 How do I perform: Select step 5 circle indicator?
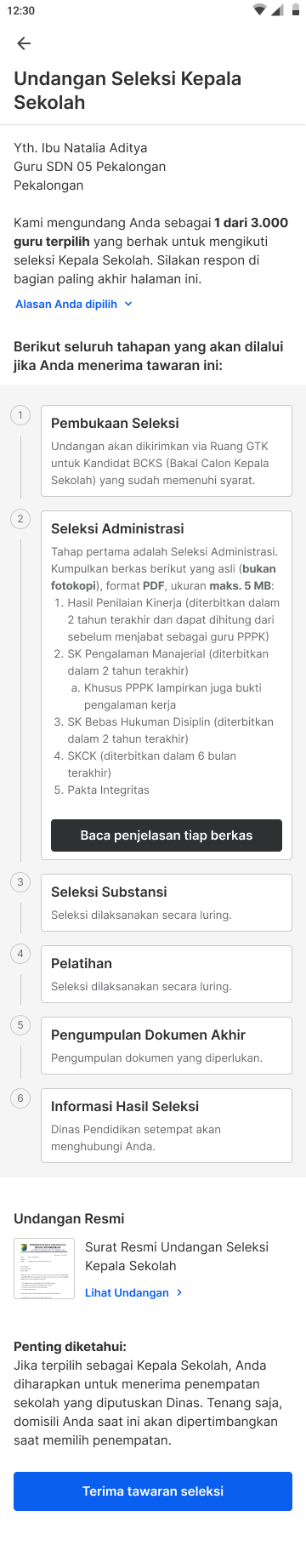[20, 1025]
